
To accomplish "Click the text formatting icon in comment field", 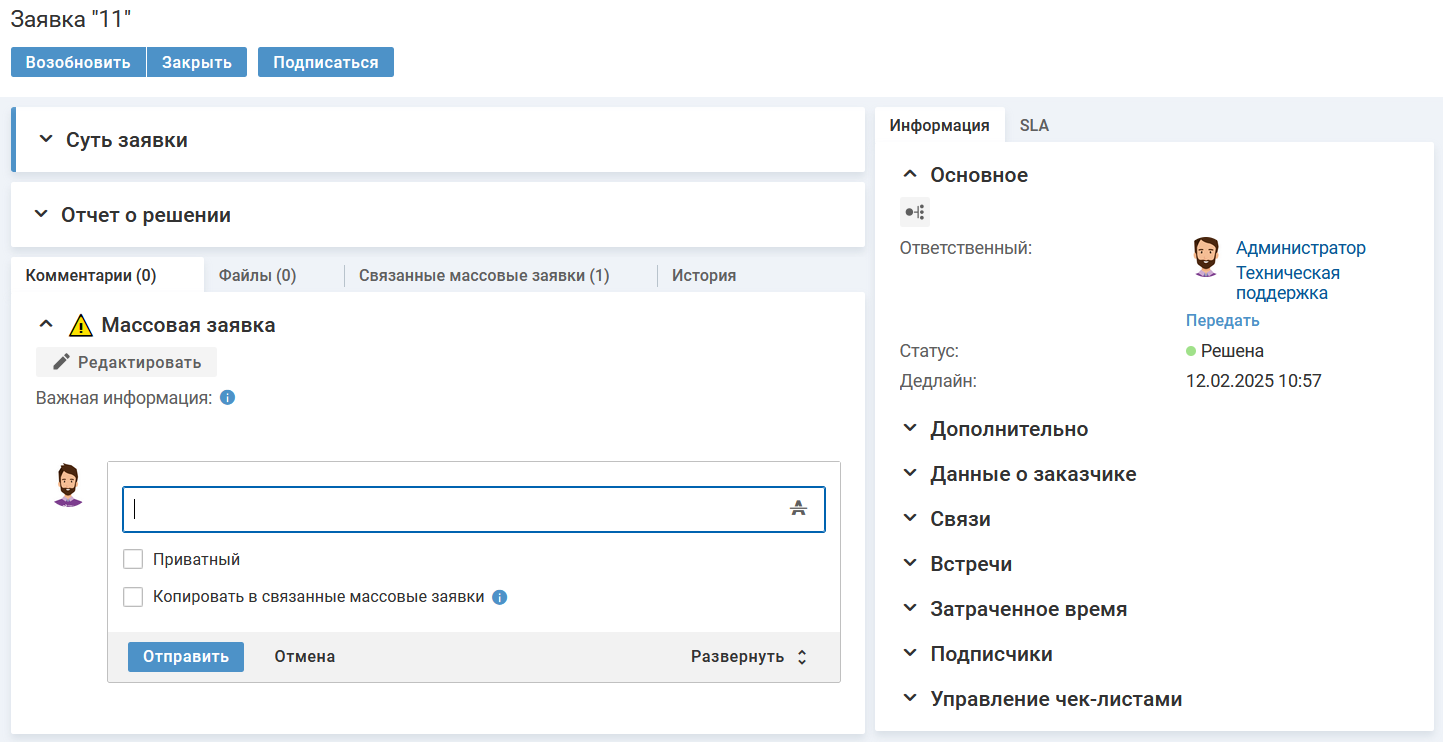I will tap(797, 509).
